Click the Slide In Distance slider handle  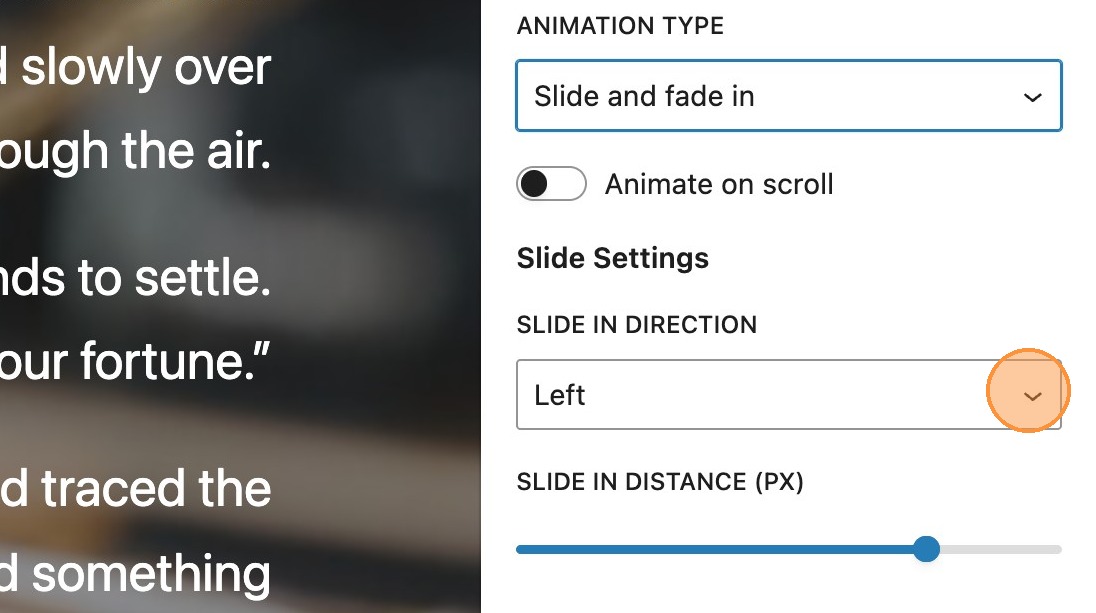(927, 548)
